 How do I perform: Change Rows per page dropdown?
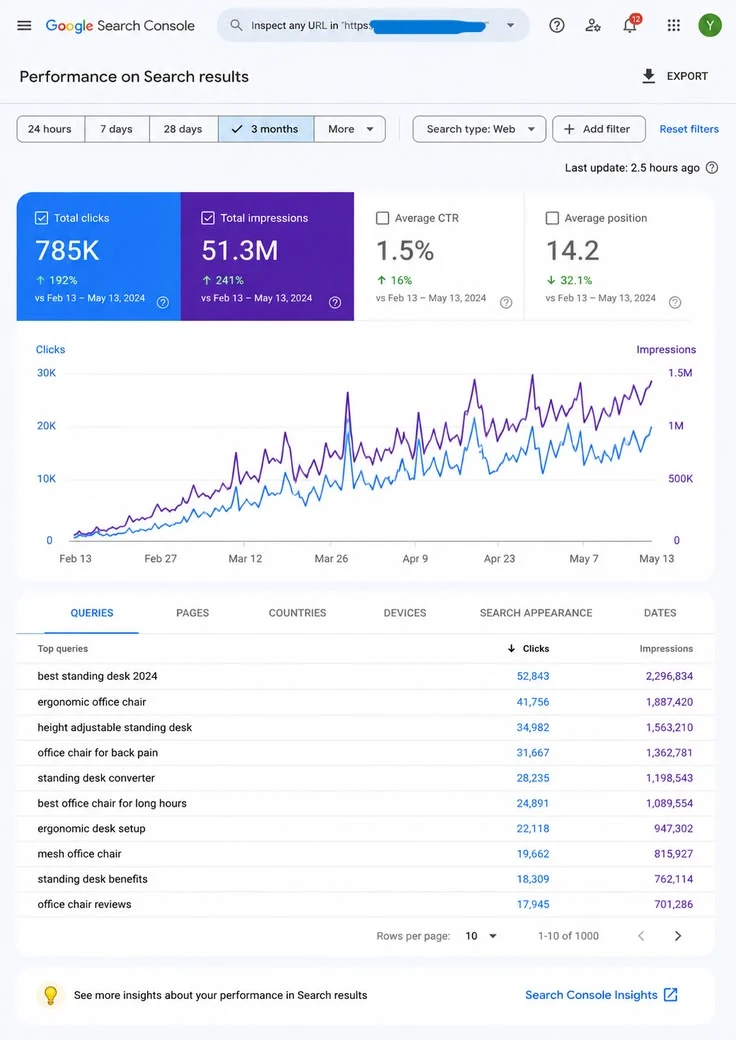pyautogui.click(x=481, y=936)
